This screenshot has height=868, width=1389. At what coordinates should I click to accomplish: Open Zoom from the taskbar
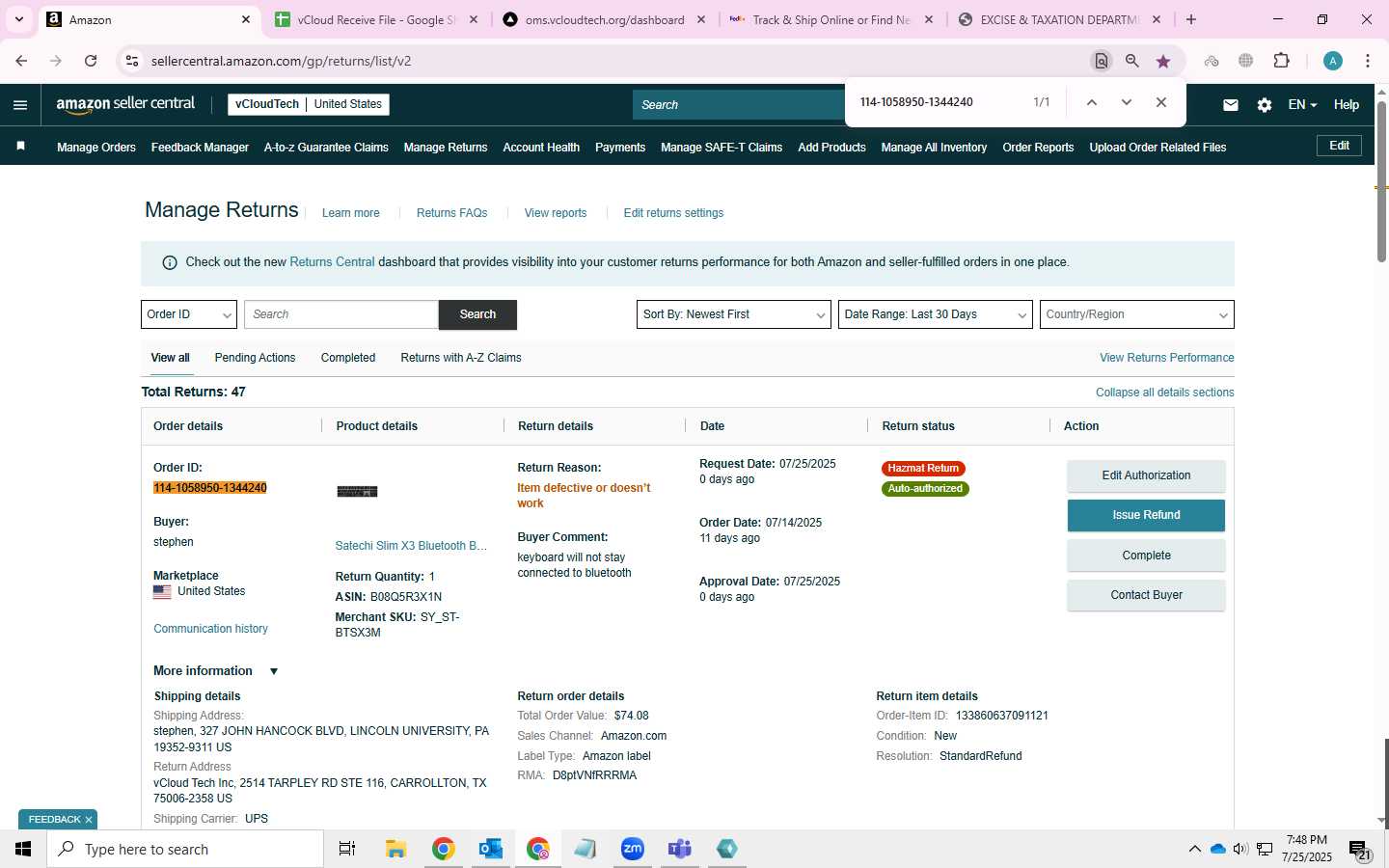pos(632,849)
